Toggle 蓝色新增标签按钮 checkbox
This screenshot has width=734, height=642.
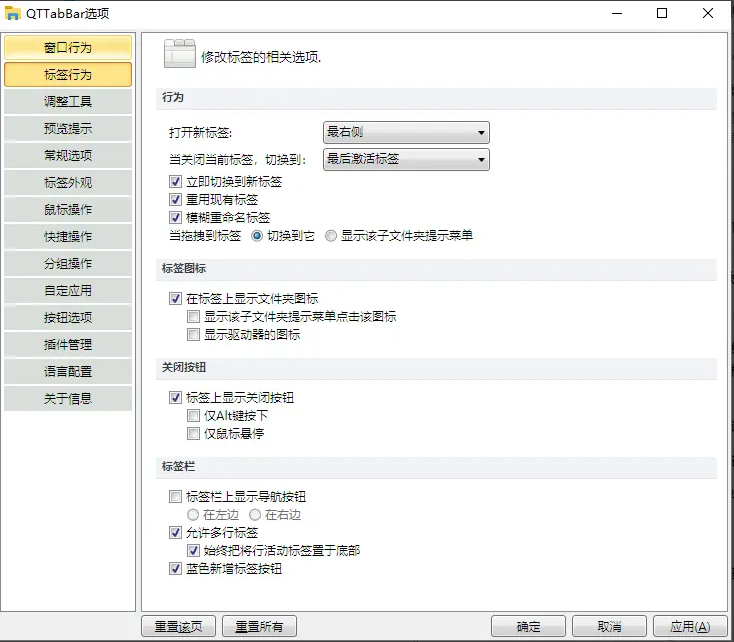click(176, 568)
